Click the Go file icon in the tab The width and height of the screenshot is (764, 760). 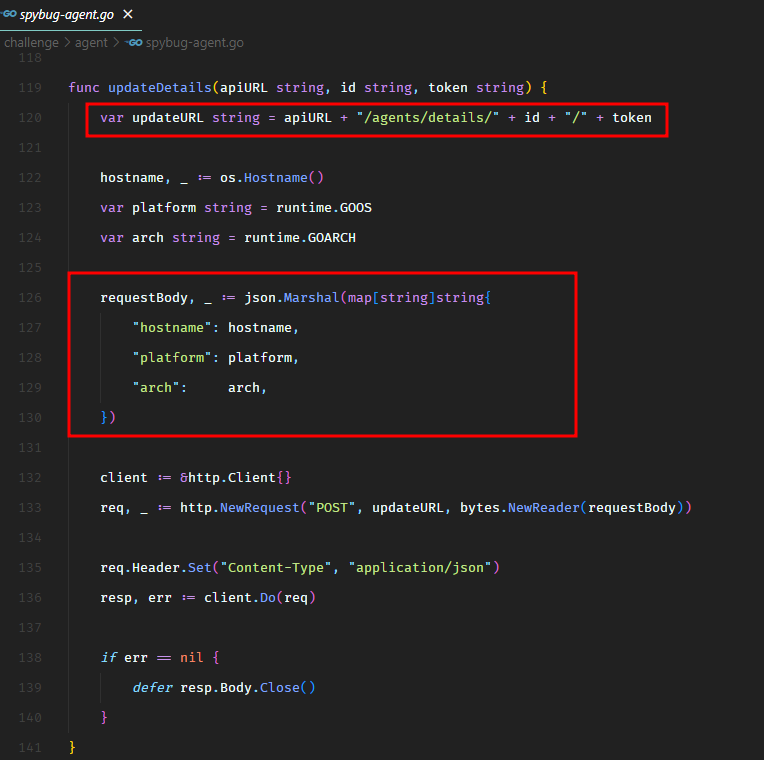(9, 15)
